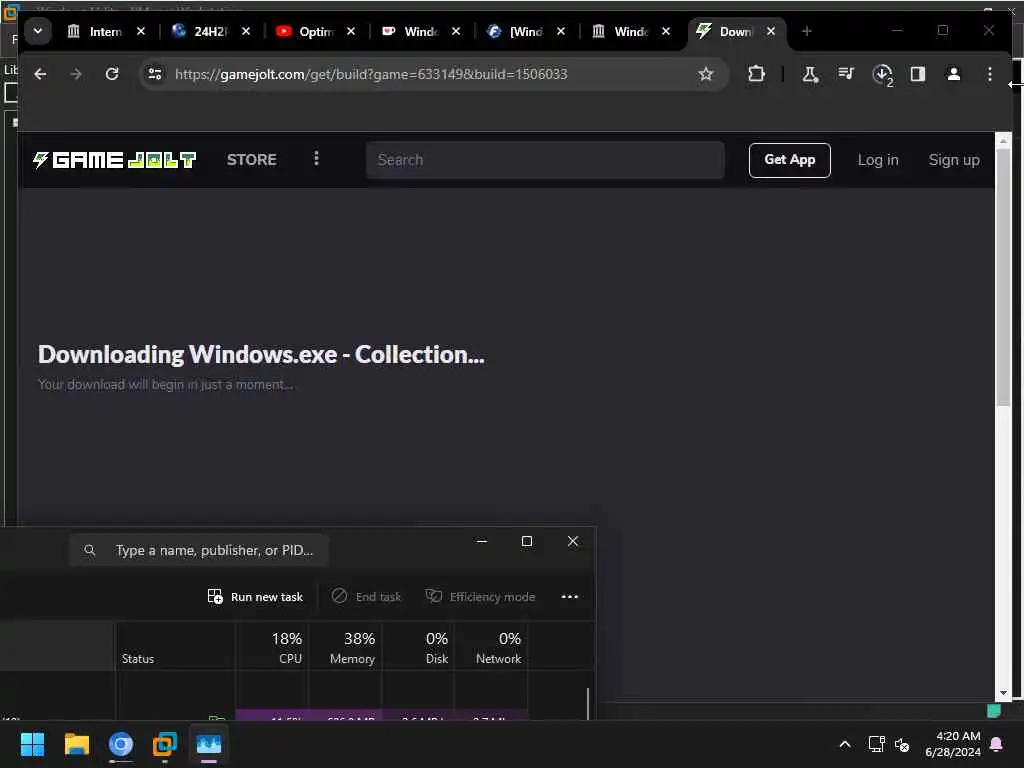Viewport: 1024px width, 768px height.
Task: Sort processes by CPU column
Action: click(x=272, y=647)
